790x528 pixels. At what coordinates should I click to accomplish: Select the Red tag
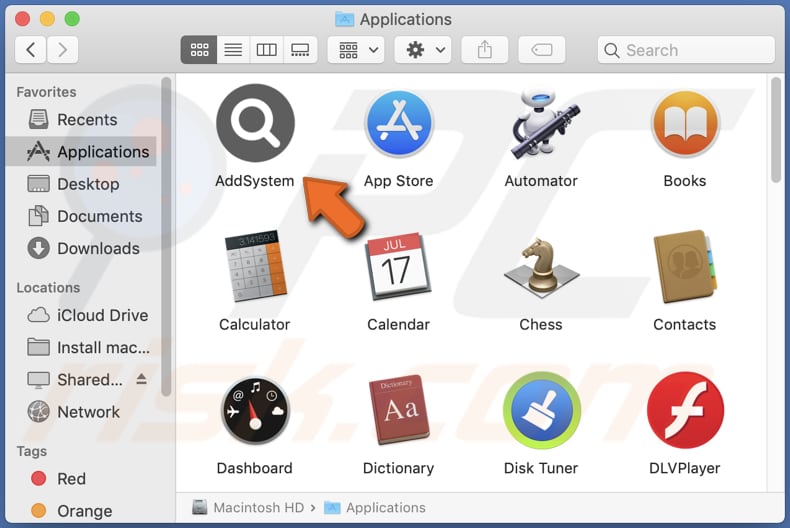(x=83, y=479)
